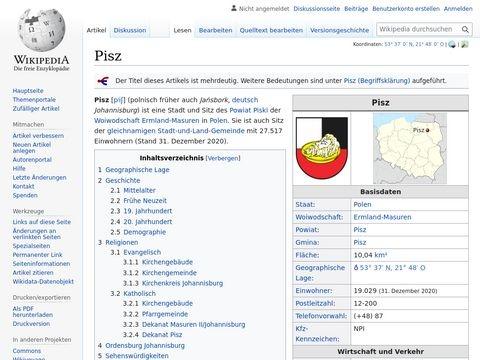Open the Diskussionsseite link in the header
480x360 pixels.
pyautogui.click(x=317, y=9)
